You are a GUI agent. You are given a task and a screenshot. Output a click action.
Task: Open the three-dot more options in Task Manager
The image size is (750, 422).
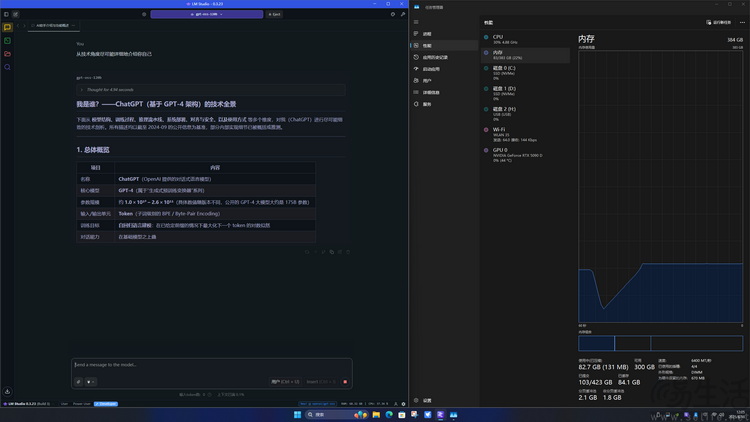(x=742, y=22)
